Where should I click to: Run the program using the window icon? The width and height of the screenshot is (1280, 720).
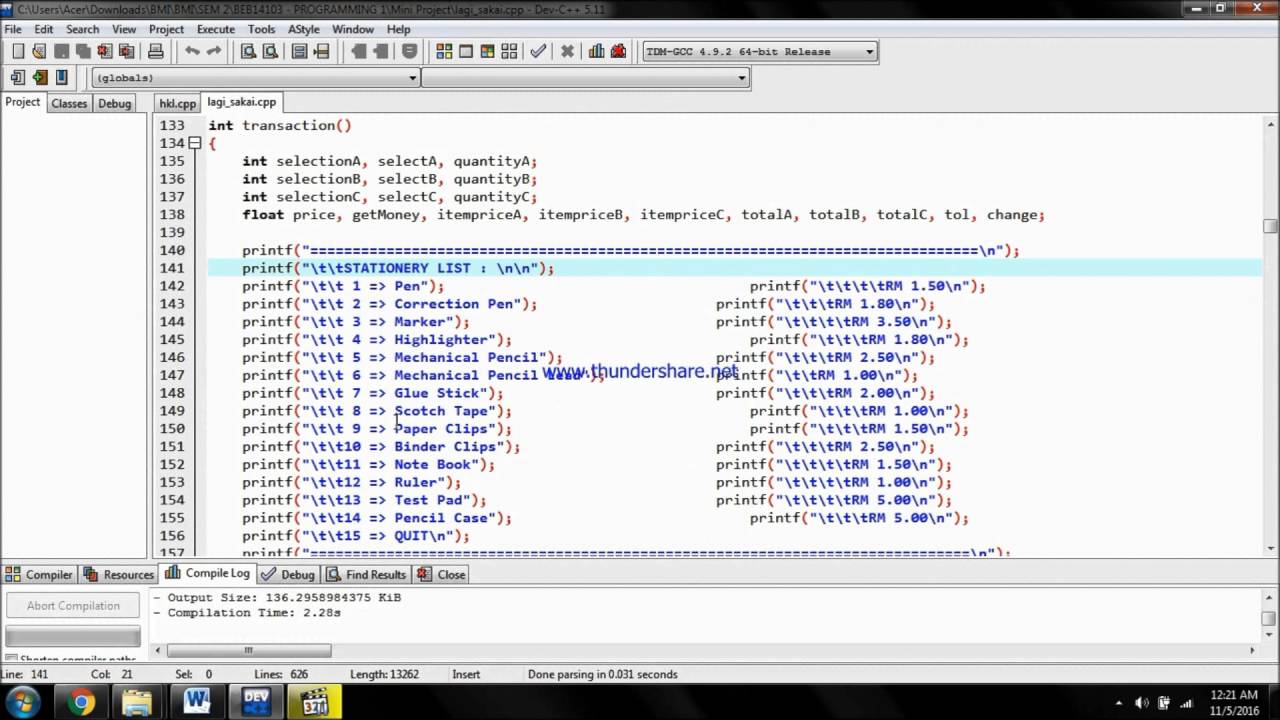click(x=466, y=52)
